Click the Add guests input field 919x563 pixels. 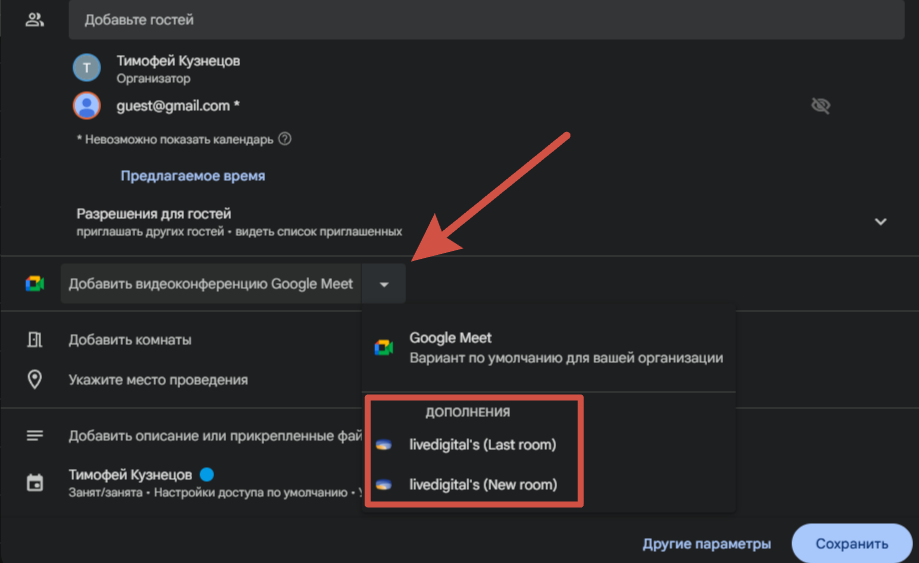point(486,20)
